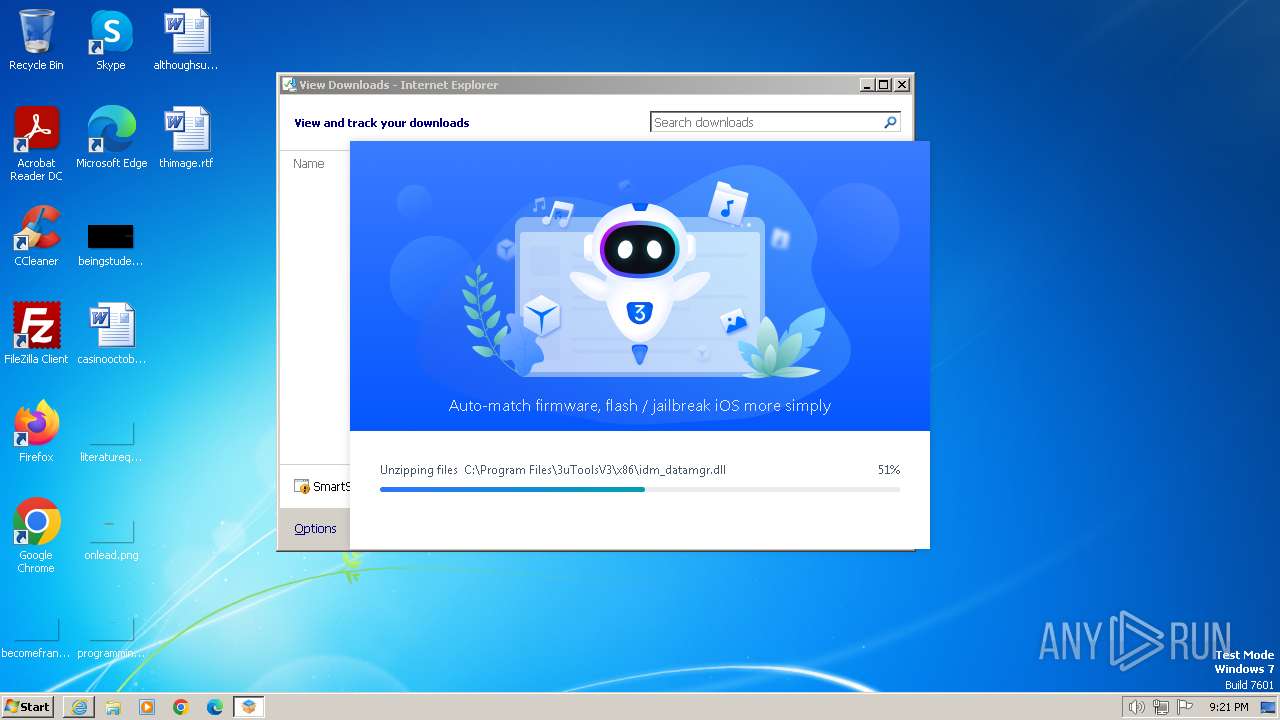Click Show desktop button in tray

(1268, 707)
